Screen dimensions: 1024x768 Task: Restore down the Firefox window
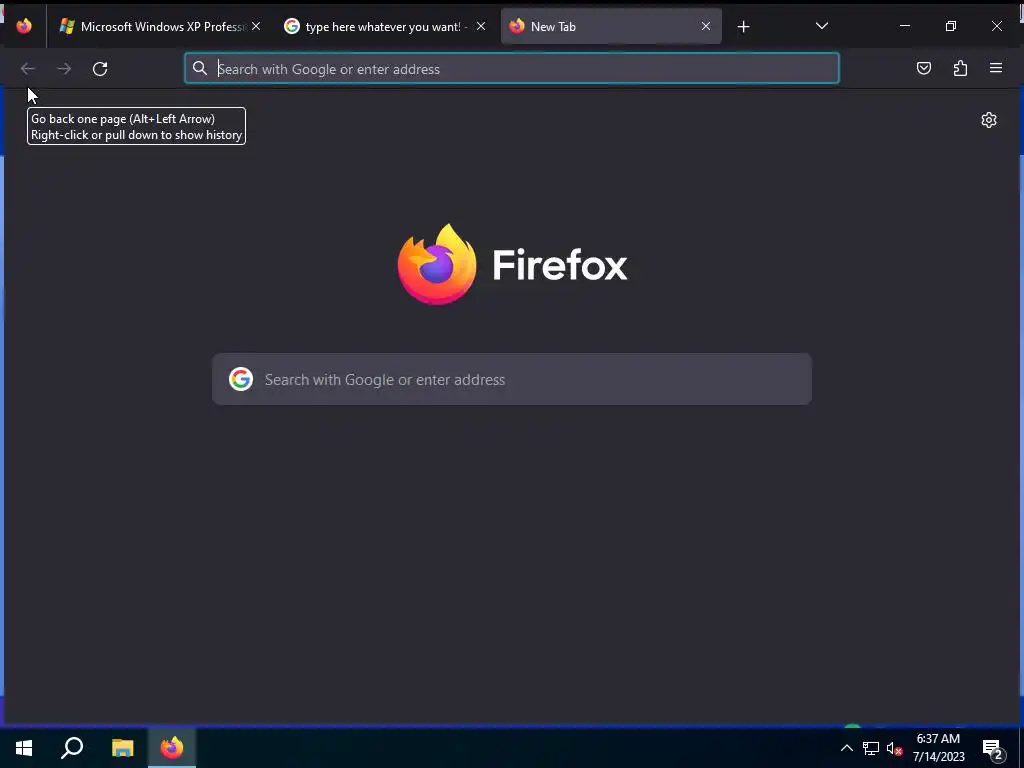coord(951,26)
